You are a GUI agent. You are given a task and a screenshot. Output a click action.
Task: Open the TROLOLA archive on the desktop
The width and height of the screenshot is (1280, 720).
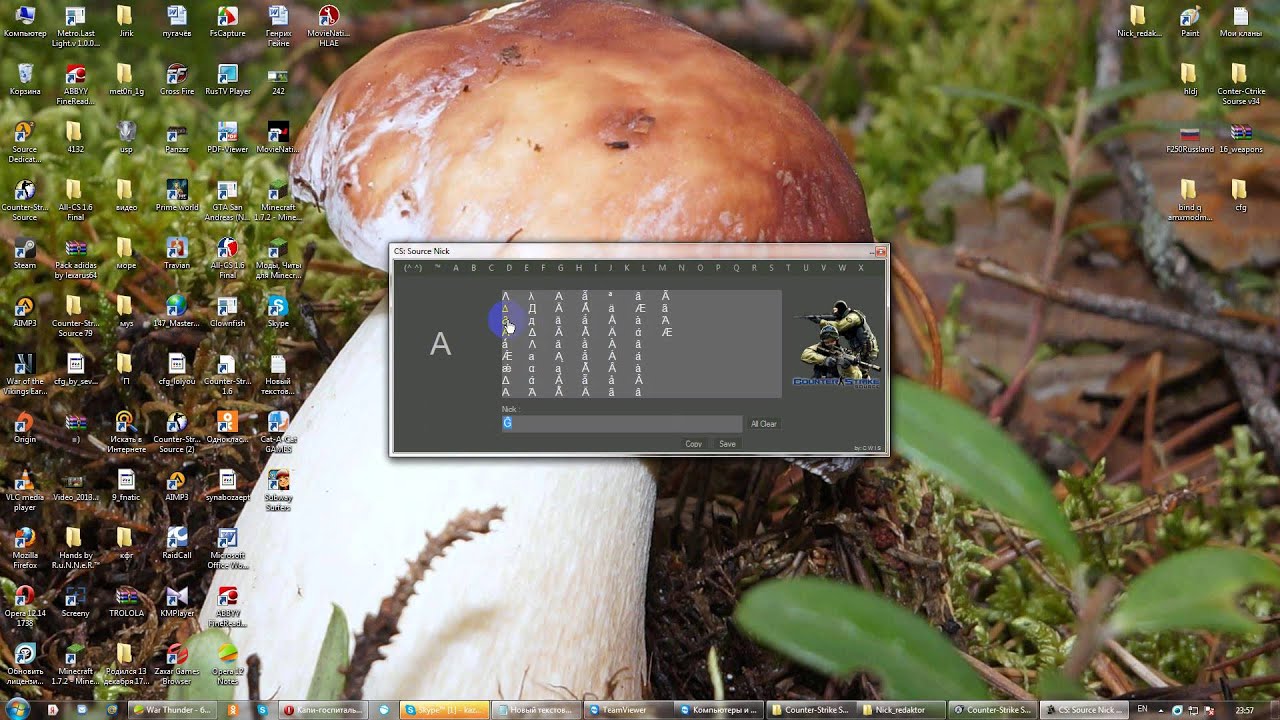(x=127, y=601)
